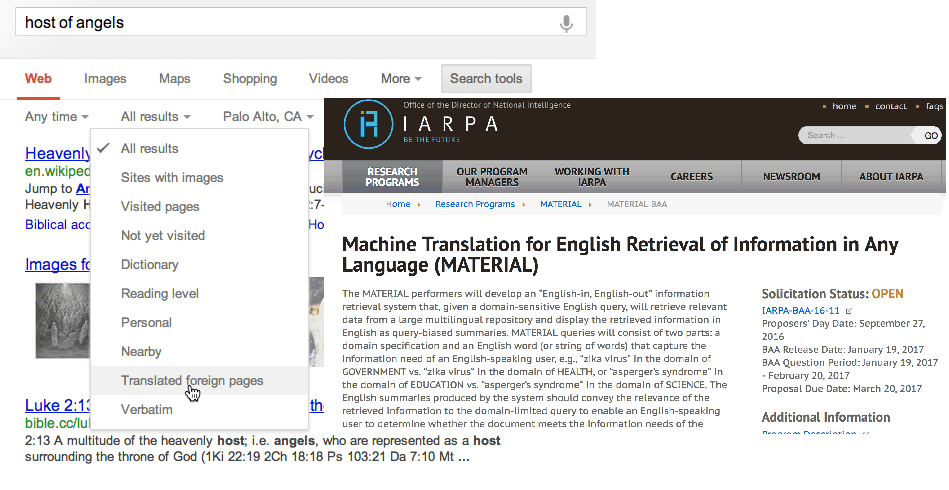The width and height of the screenshot is (949, 490).
Task: Select 'Nearby' option
Action: coord(199,352)
